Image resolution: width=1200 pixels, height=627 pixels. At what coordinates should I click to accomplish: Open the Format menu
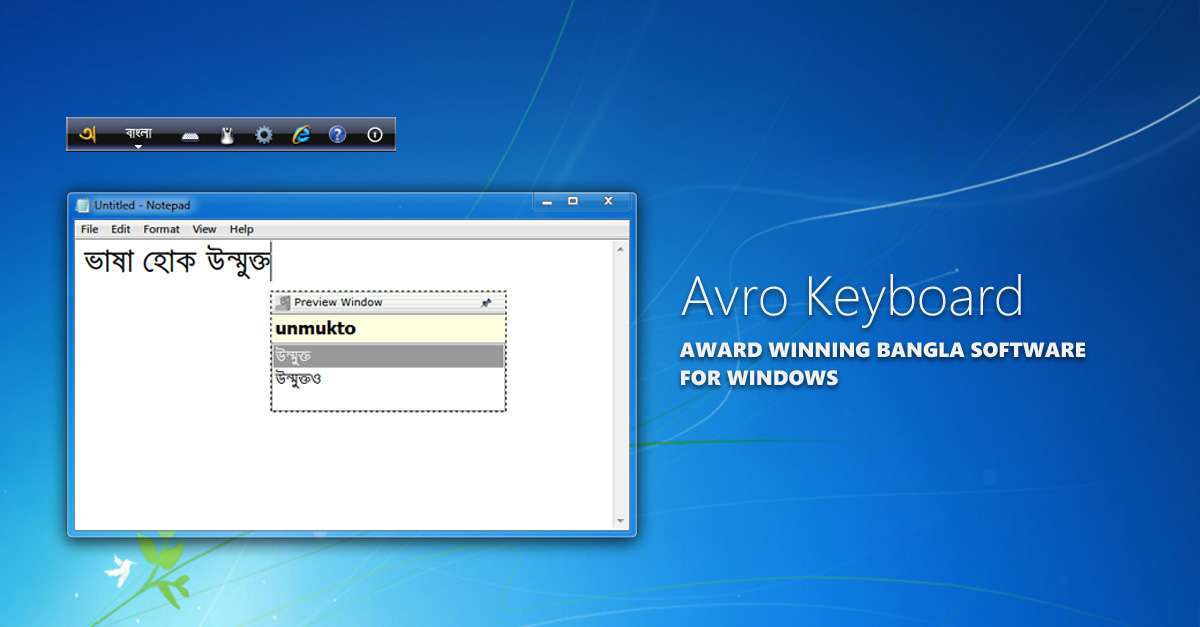(x=161, y=229)
